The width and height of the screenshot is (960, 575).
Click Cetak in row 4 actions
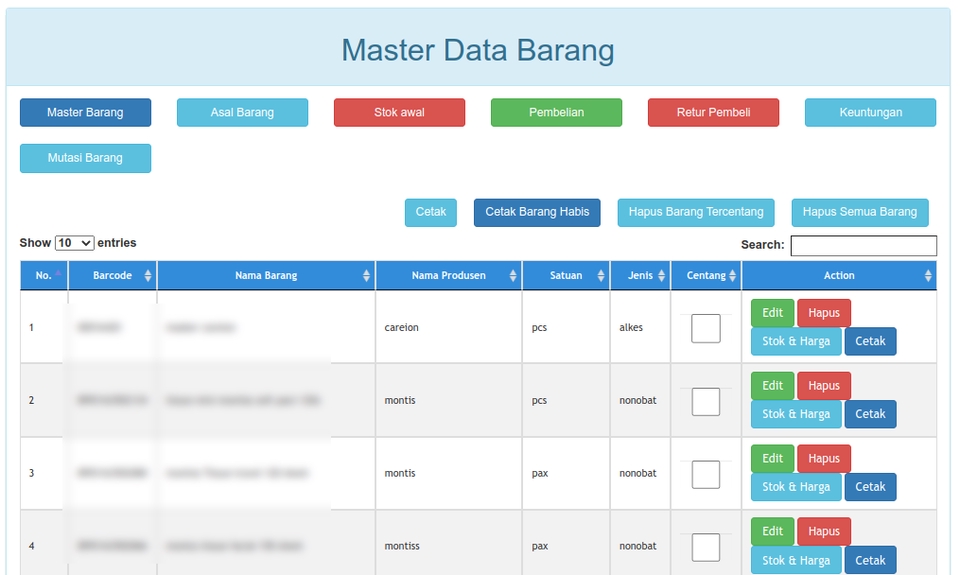pos(870,560)
